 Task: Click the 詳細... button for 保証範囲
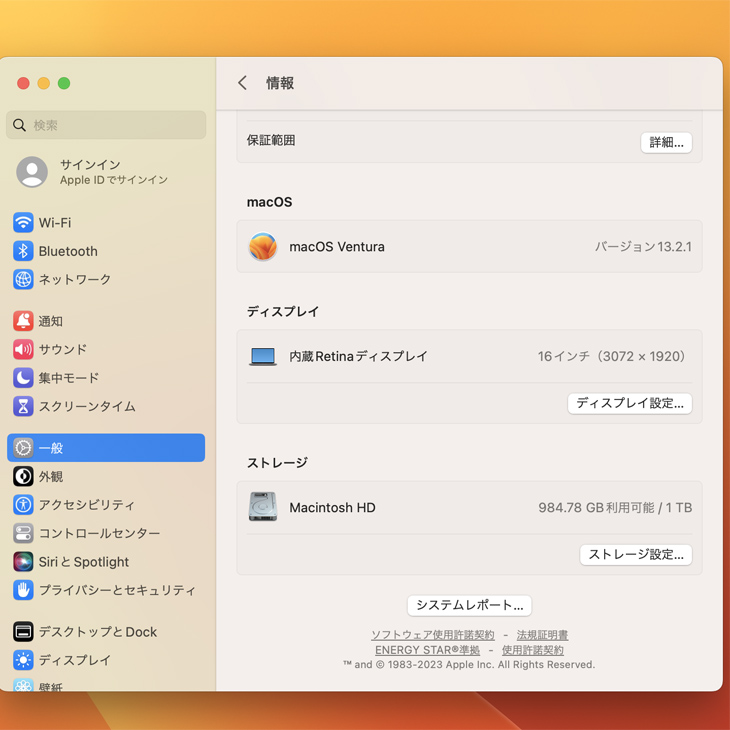[x=666, y=142]
